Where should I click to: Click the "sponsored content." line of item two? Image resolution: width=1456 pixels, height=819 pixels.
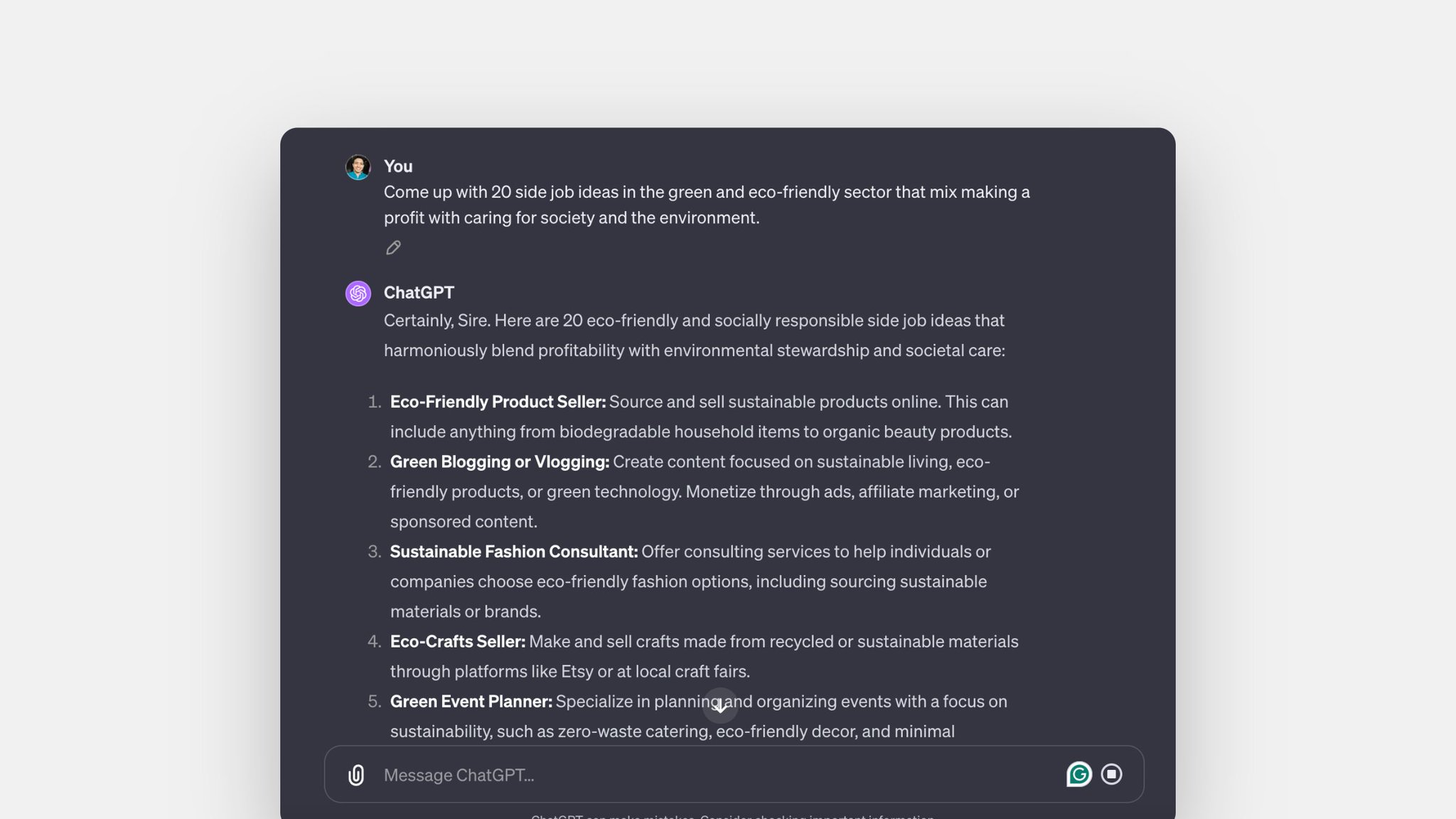click(x=464, y=521)
